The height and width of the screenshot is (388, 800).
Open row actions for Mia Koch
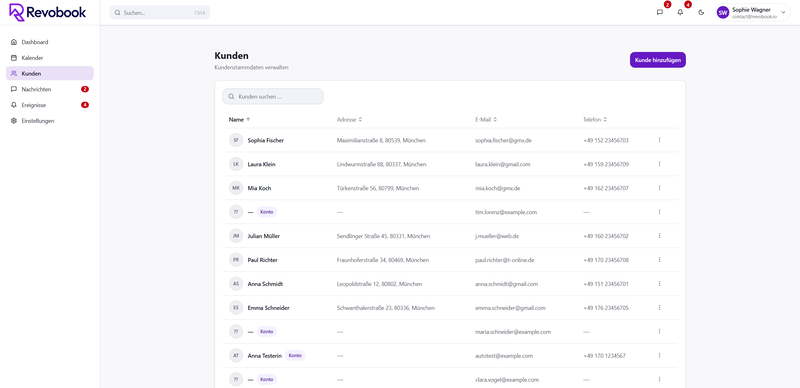coord(659,188)
